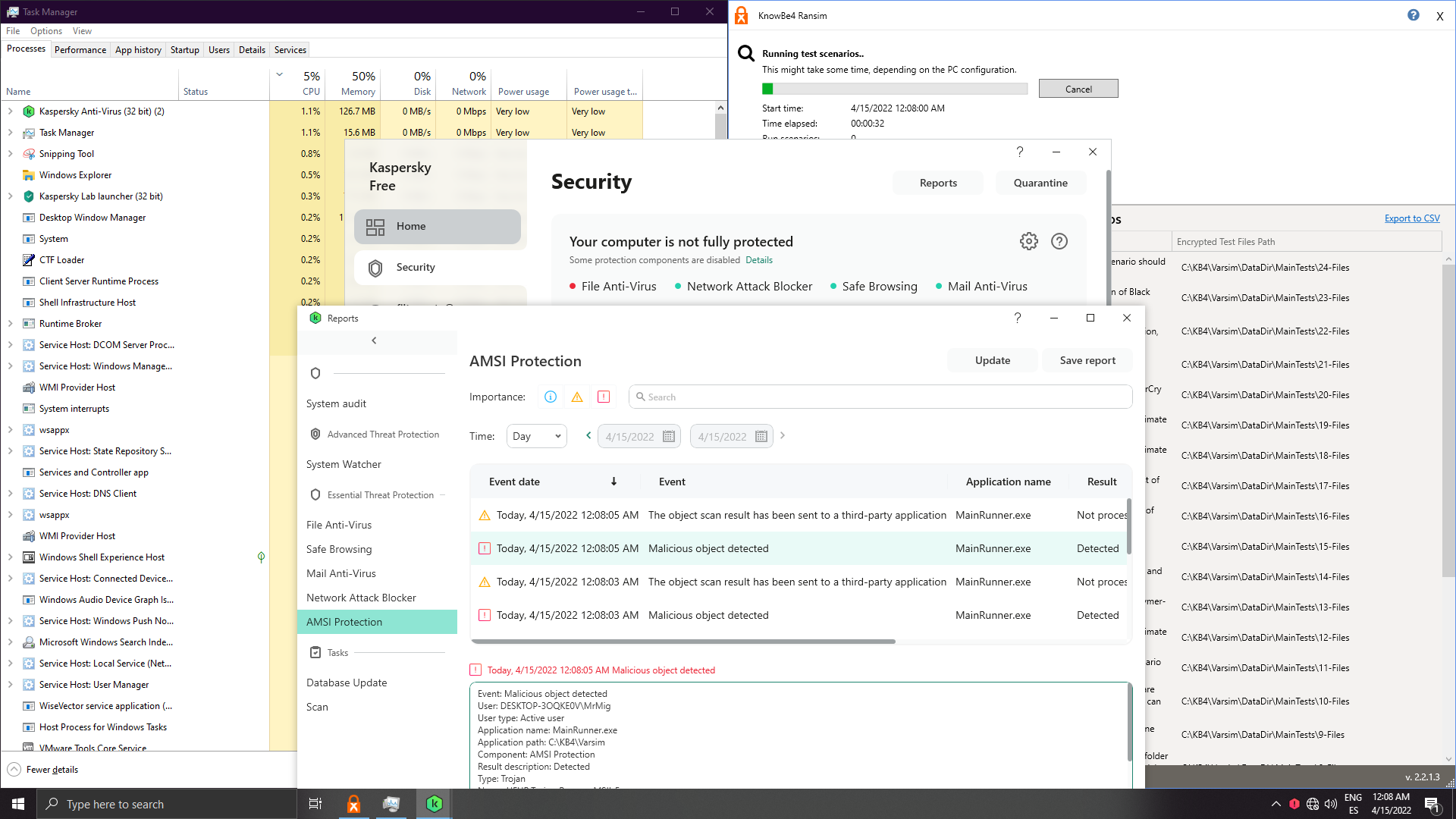The height and width of the screenshot is (819, 1456).
Task: Toggle the critical importance filter
Action: 604,397
